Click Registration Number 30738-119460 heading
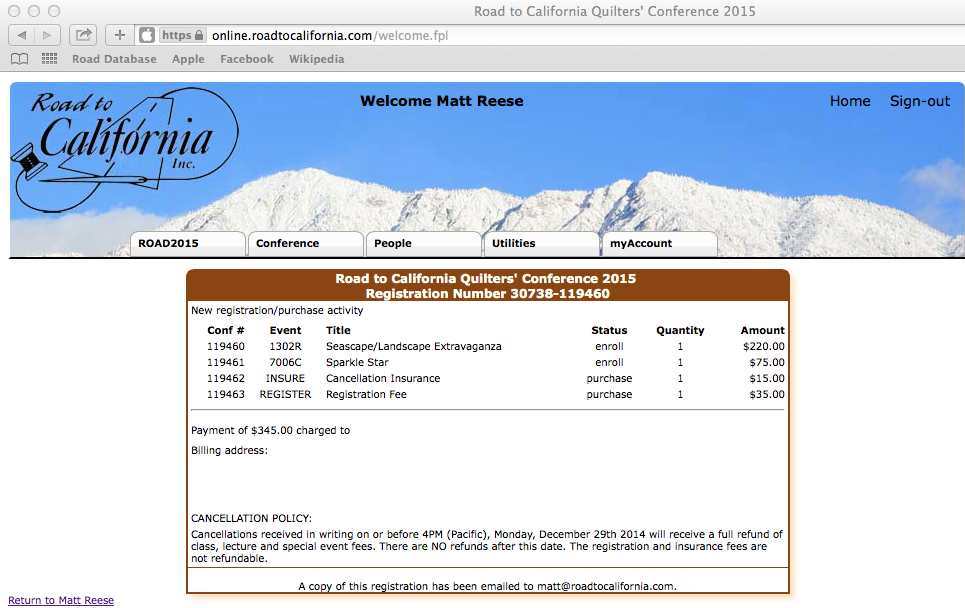The width and height of the screenshot is (965, 608). click(487, 294)
